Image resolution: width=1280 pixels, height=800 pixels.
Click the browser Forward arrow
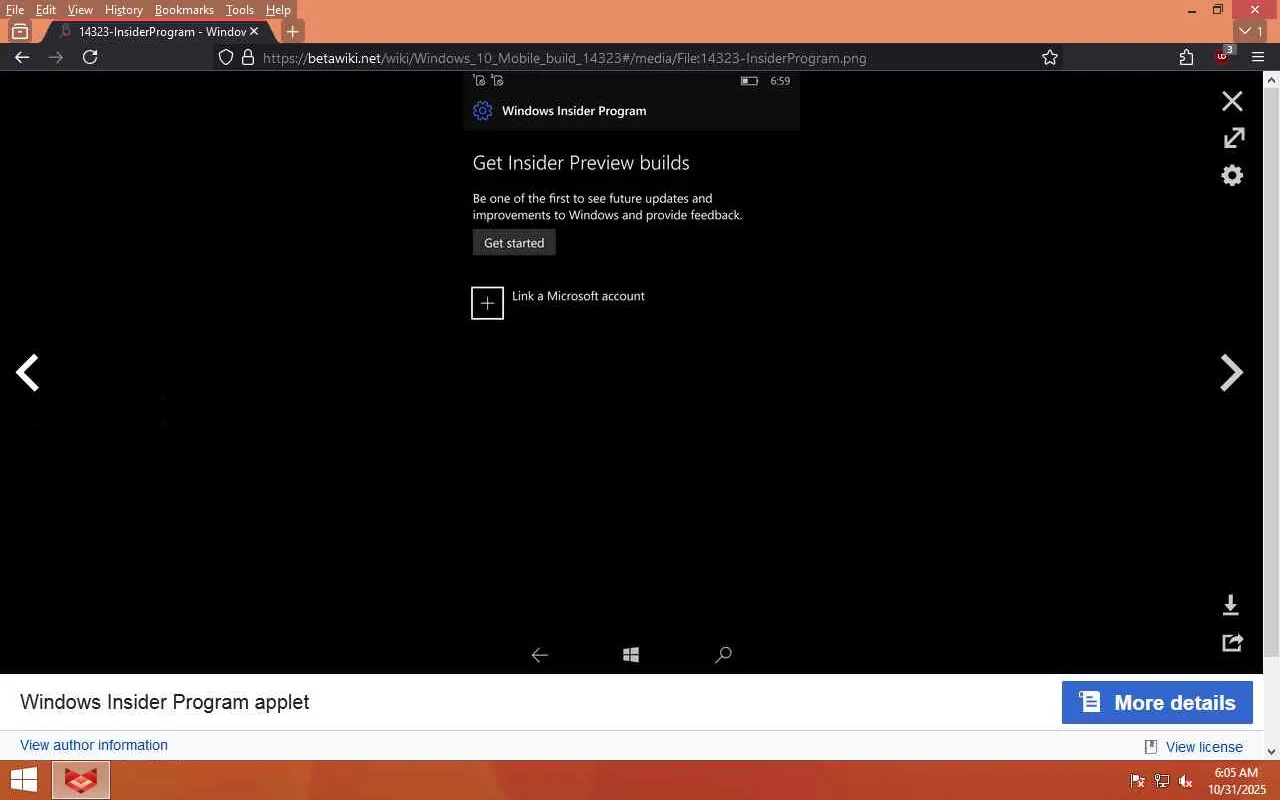click(x=56, y=57)
